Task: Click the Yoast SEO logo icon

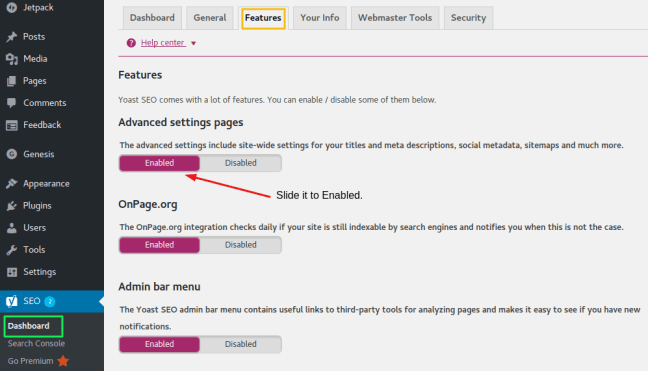Action: [x=12, y=301]
